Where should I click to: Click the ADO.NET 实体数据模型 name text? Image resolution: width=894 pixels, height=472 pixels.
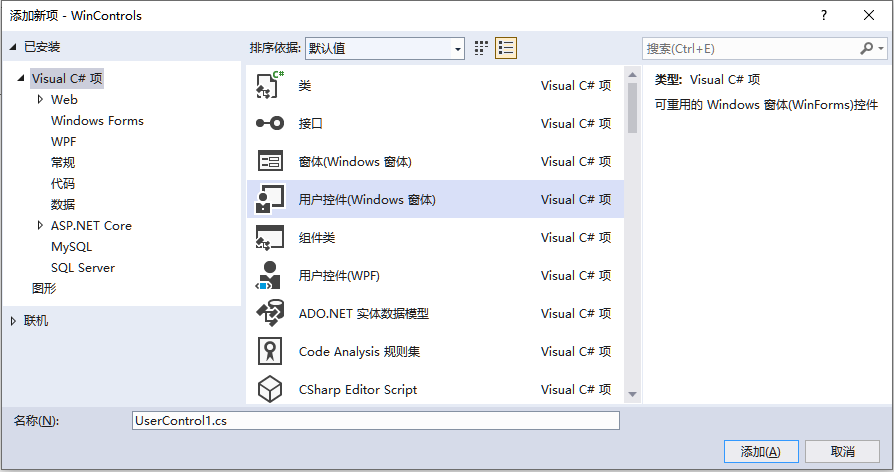click(364, 313)
